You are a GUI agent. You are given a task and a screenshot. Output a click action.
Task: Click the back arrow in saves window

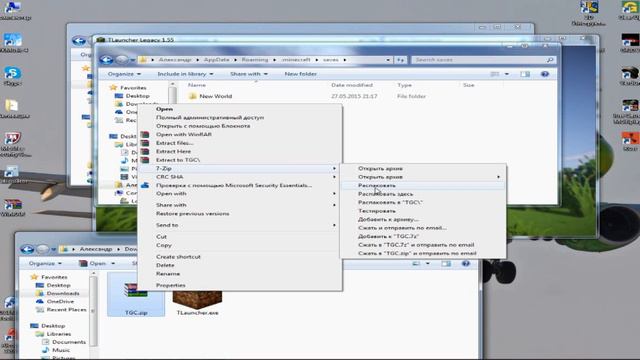[106, 60]
